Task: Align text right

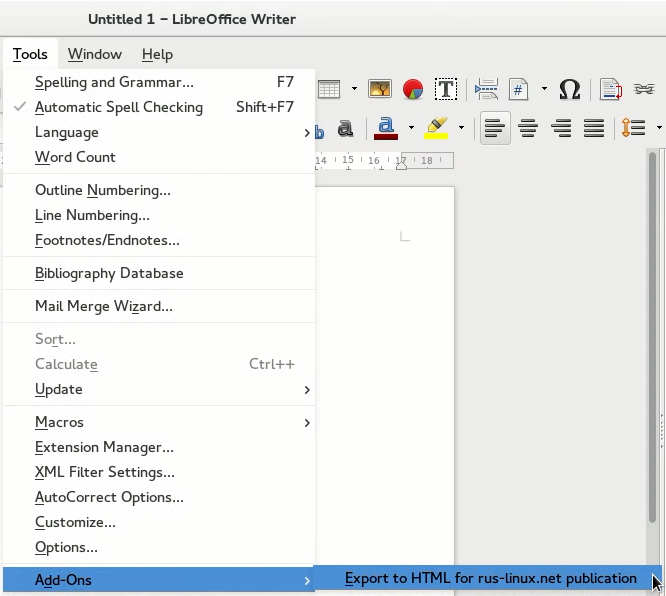Action: 561,128
